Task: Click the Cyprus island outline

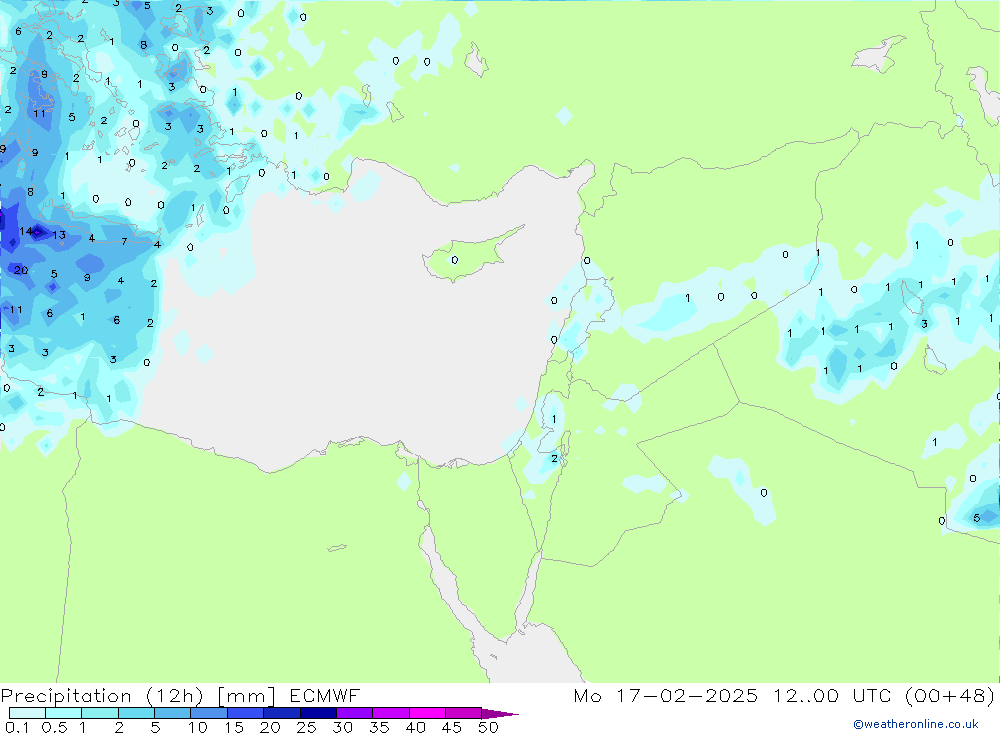Action: coord(473,253)
